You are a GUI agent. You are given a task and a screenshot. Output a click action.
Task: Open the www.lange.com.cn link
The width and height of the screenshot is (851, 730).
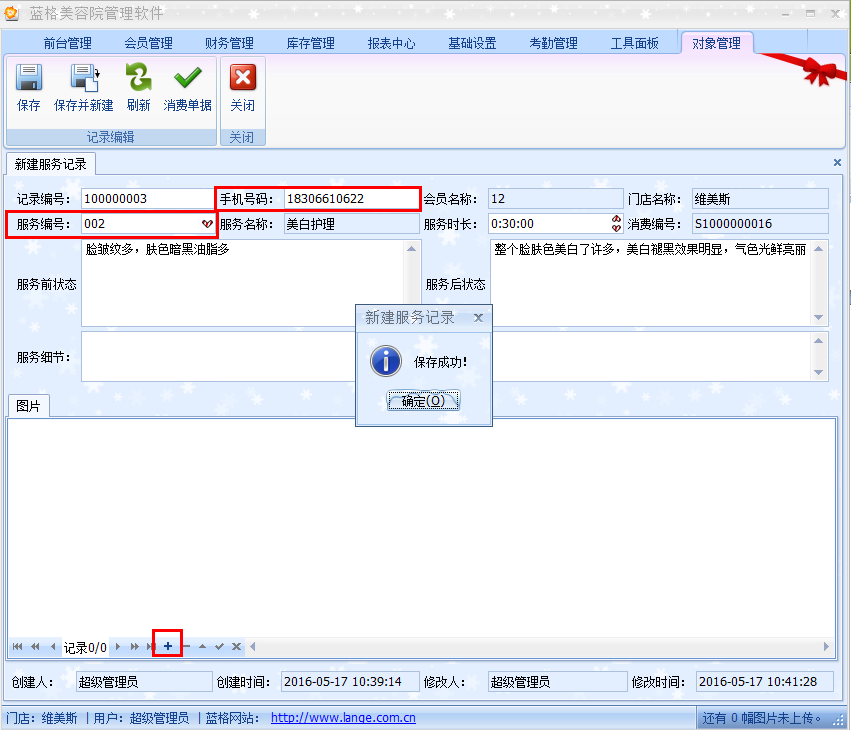pos(343,718)
